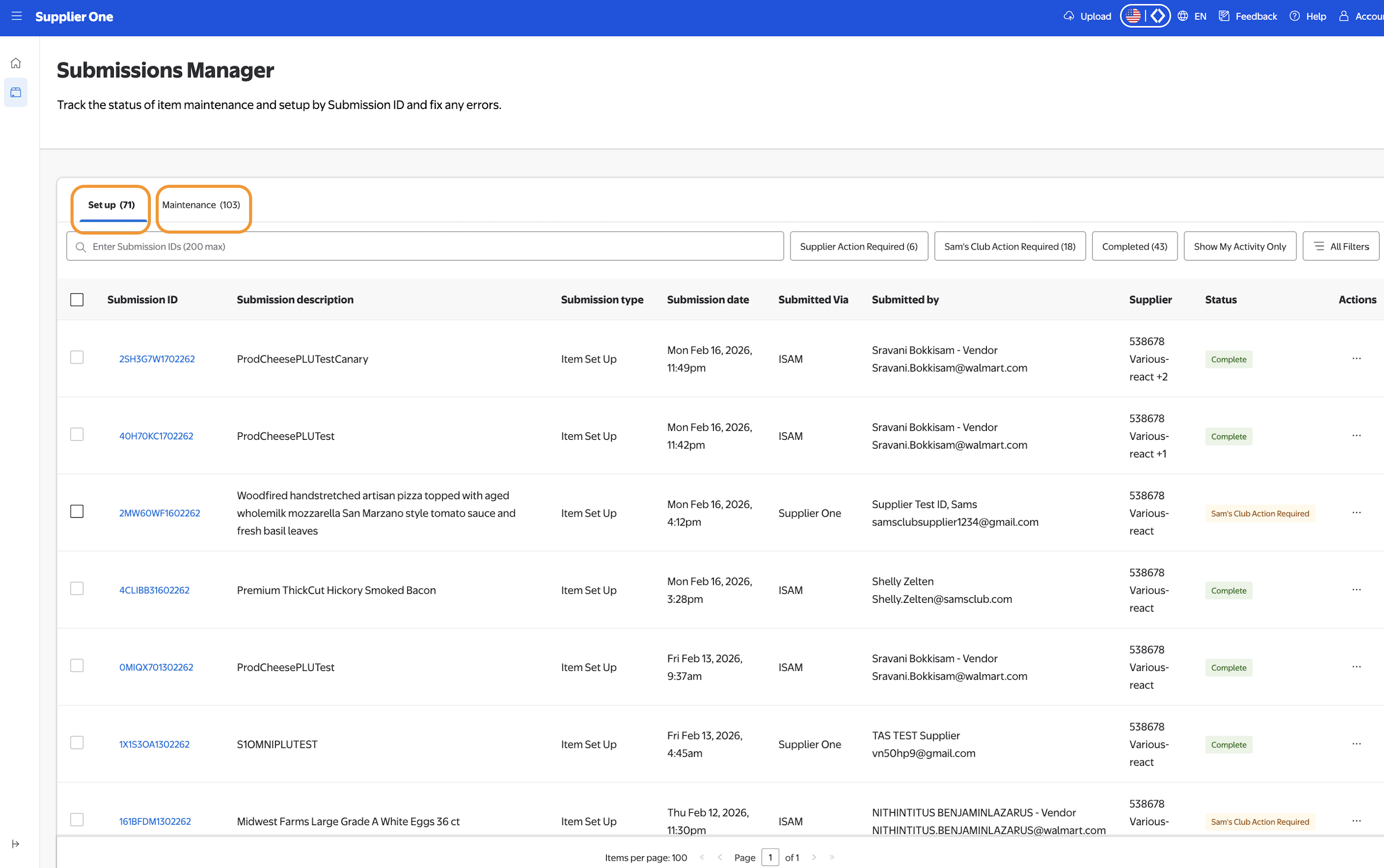Switch to the Maintenance (103) tab
Image resolution: width=1384 pixels, height=868 pixels.
click(x=201, y=205)
